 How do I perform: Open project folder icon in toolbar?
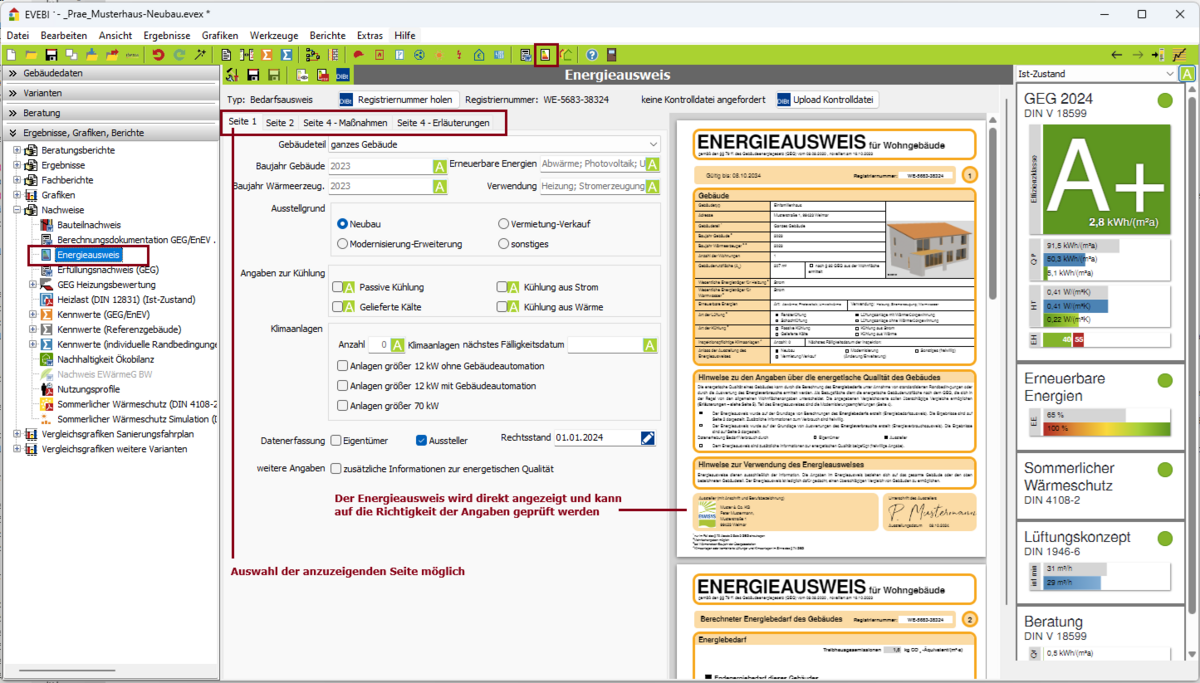click(x=32, y=55)
